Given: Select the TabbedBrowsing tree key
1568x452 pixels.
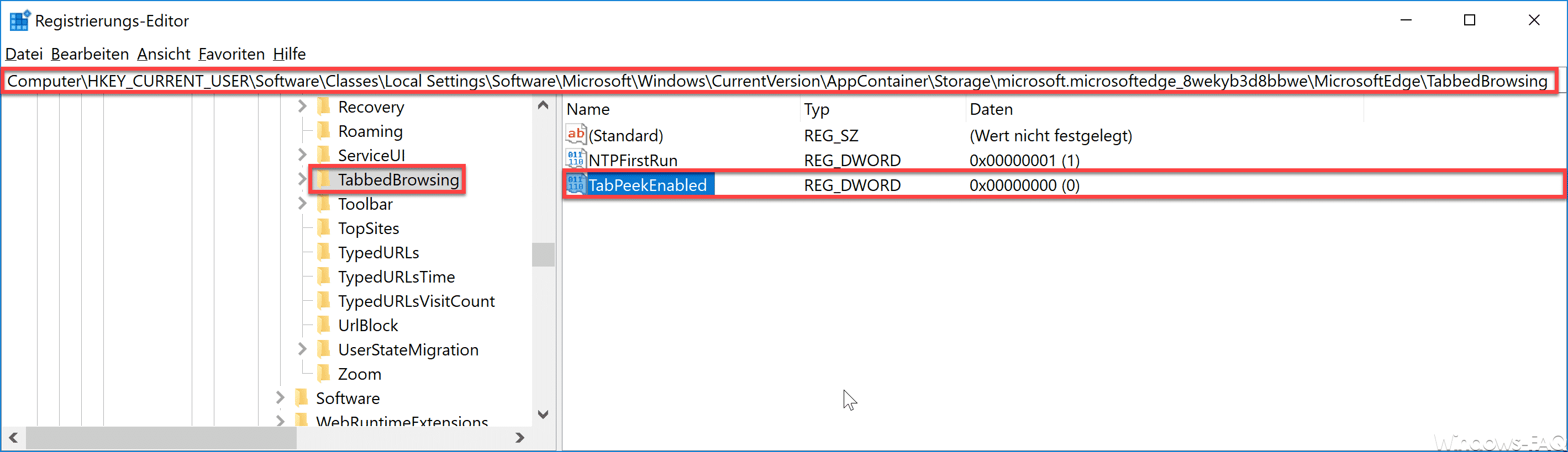Looking at the screenshot, I should (399, 180).
